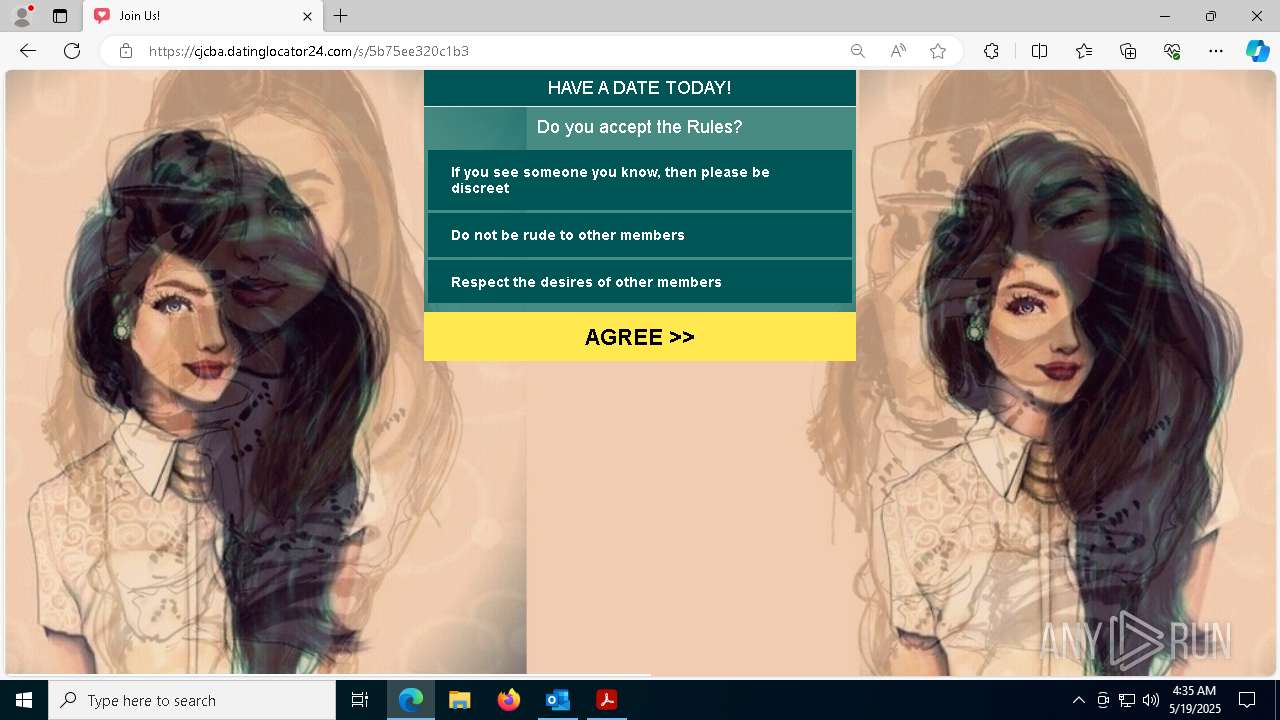
Task: Open Settings and more menu
Action: tap(1216, 51)
